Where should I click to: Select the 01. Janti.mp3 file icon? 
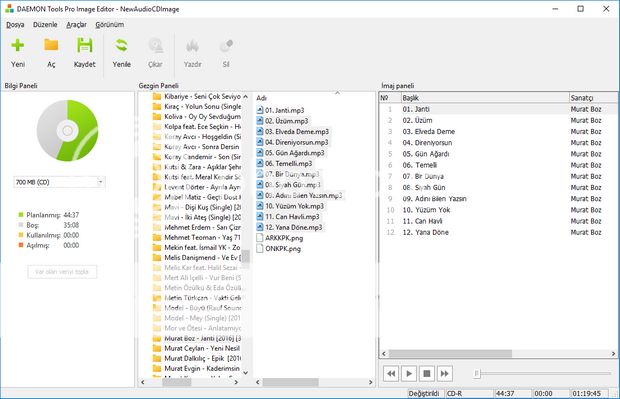pos(260,110)
